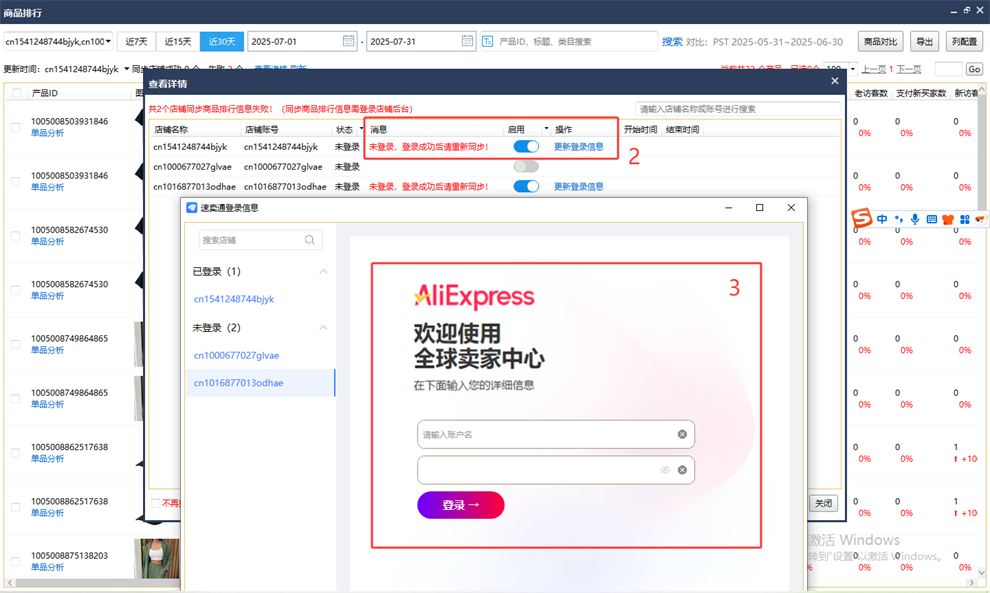The image size is (990, 593).
Task: Click the 1005008875138203 product thumbnail
Action: pos(157,558)
